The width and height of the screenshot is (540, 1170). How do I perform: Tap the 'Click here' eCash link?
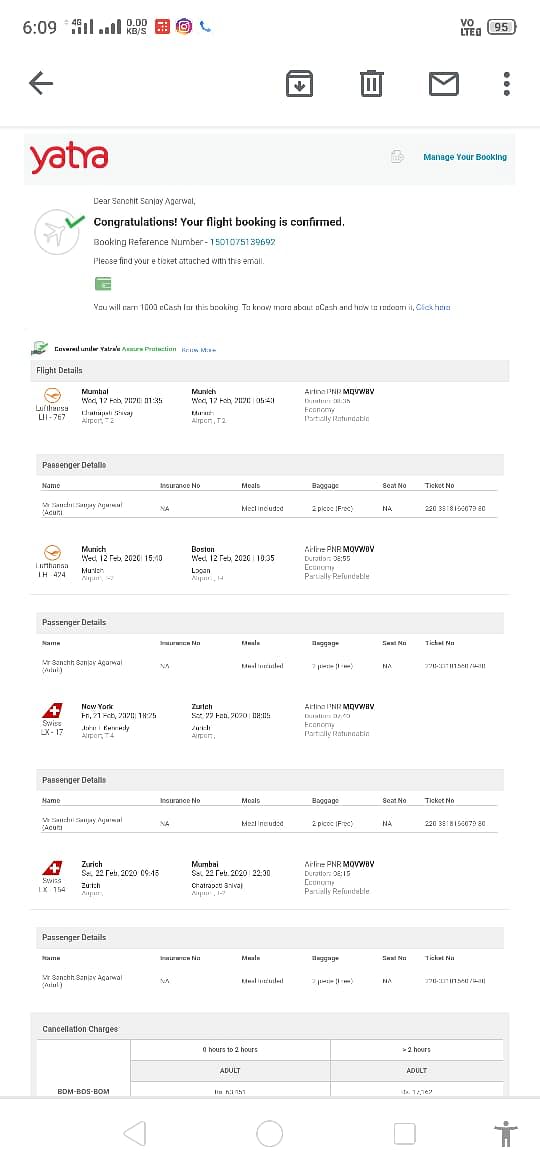[433, 307]
